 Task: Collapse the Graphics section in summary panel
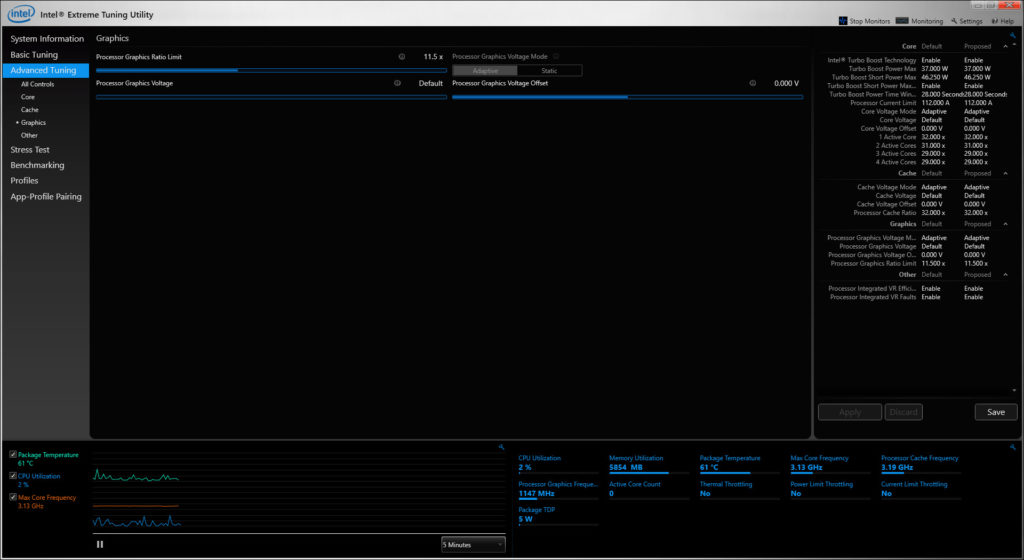(1005, 224)
